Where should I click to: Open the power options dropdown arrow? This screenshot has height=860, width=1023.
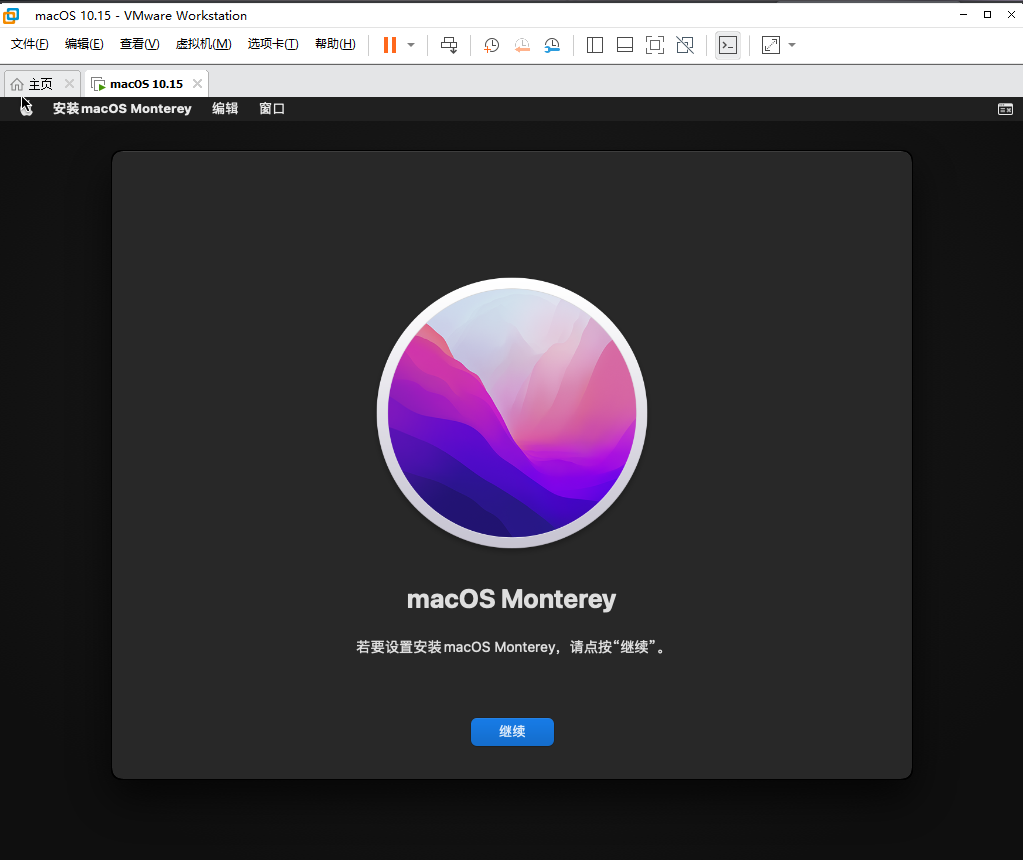click(x=411, y=45)
